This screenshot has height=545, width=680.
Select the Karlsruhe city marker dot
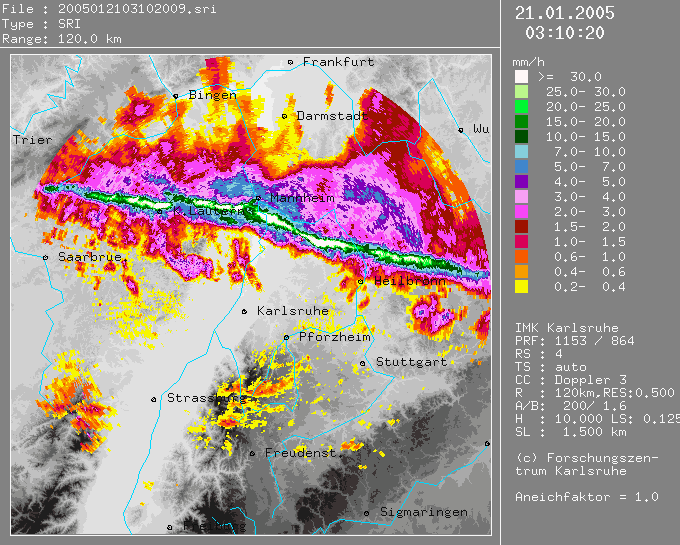(x=245, y=311)
